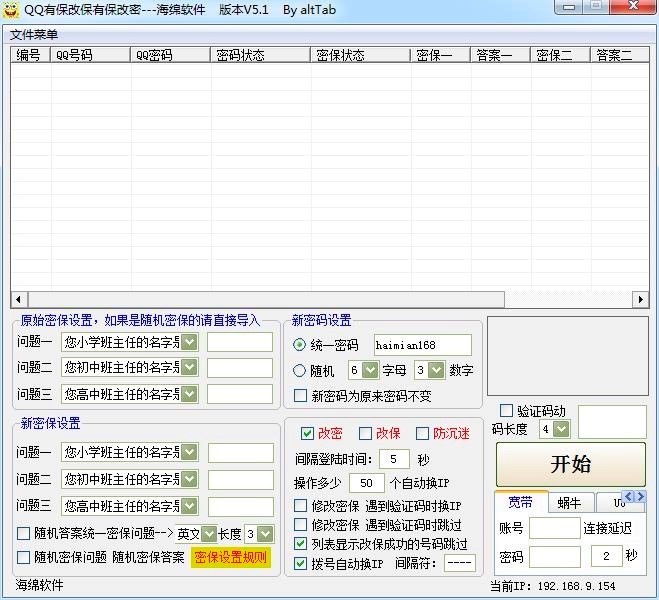This screenshot has height=600, width=659.
Task: Select the 随机 password radio option
Action: pos(300,371)
